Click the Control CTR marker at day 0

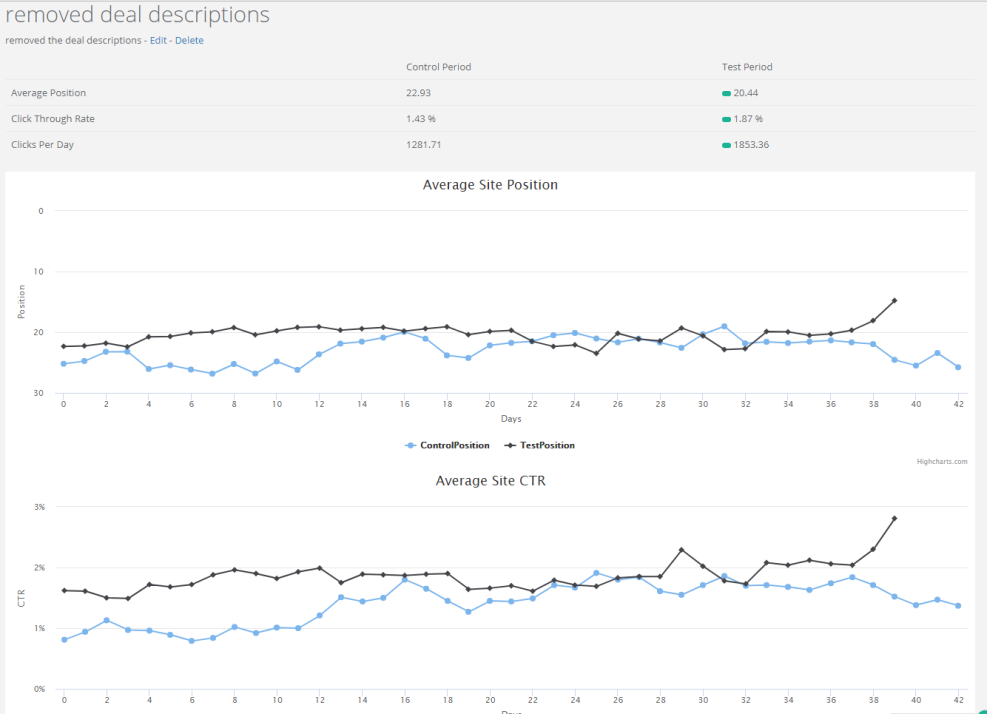64,640
